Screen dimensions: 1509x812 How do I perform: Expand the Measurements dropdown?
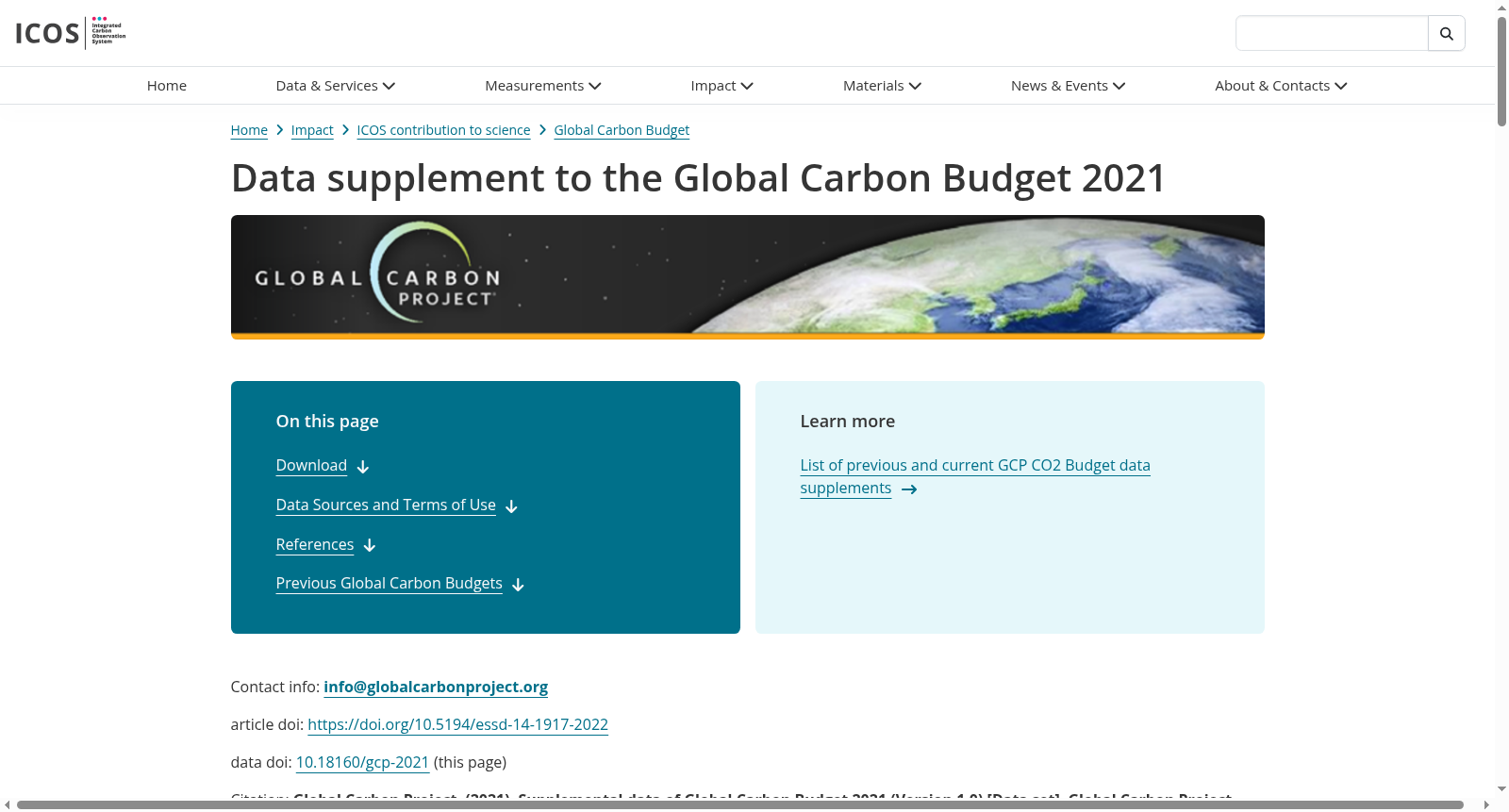point(543,86)
